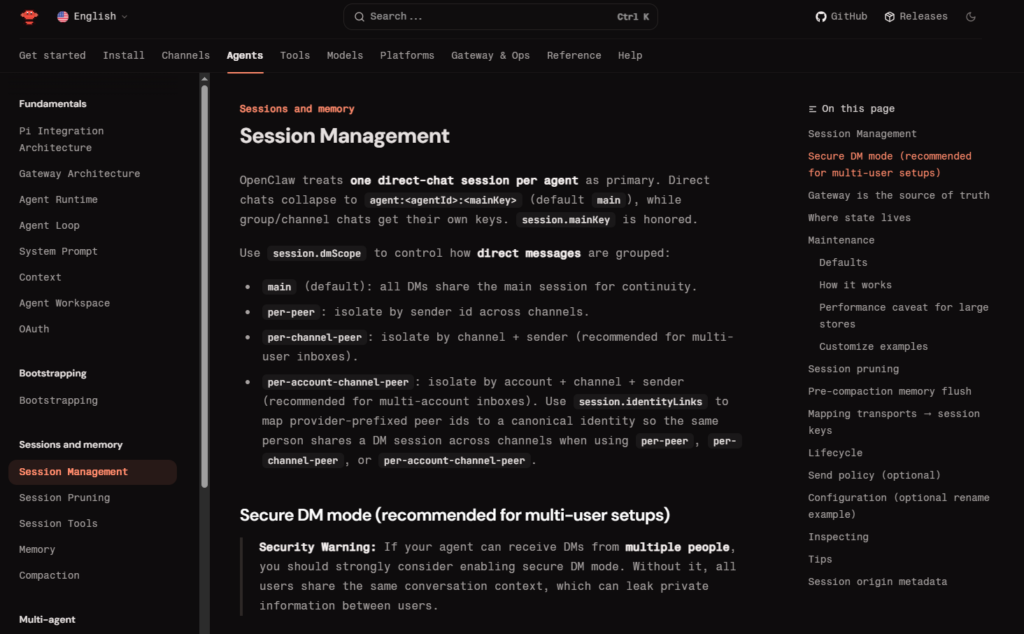This screenshot has width=1024, height=634.
Task: Click the OpenClaw red logo icon
Action: 29,16
